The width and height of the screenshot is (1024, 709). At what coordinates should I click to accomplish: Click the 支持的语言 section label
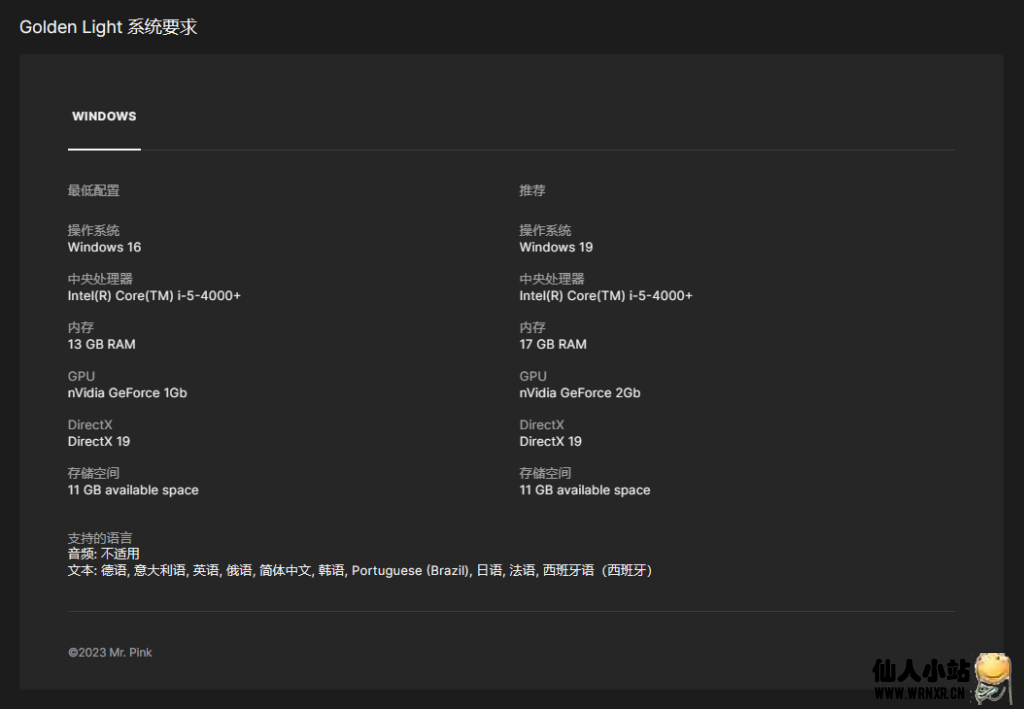pyautogui.click(x=100, y=538)
